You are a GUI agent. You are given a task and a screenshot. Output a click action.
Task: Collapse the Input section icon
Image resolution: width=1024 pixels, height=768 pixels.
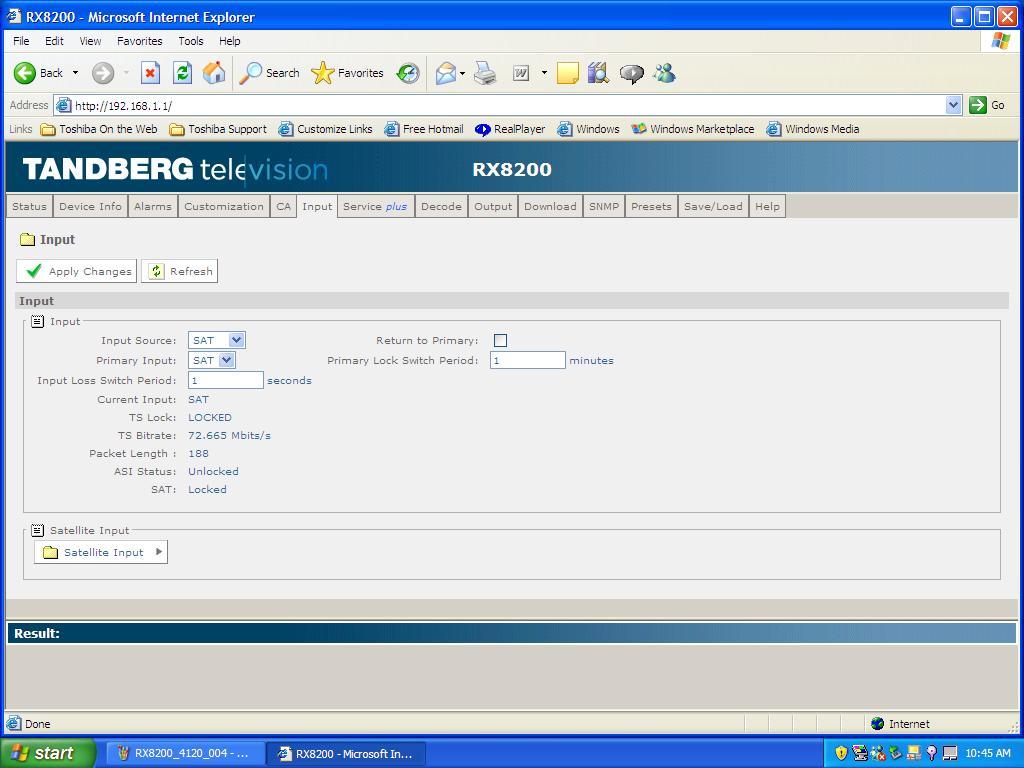37,321
